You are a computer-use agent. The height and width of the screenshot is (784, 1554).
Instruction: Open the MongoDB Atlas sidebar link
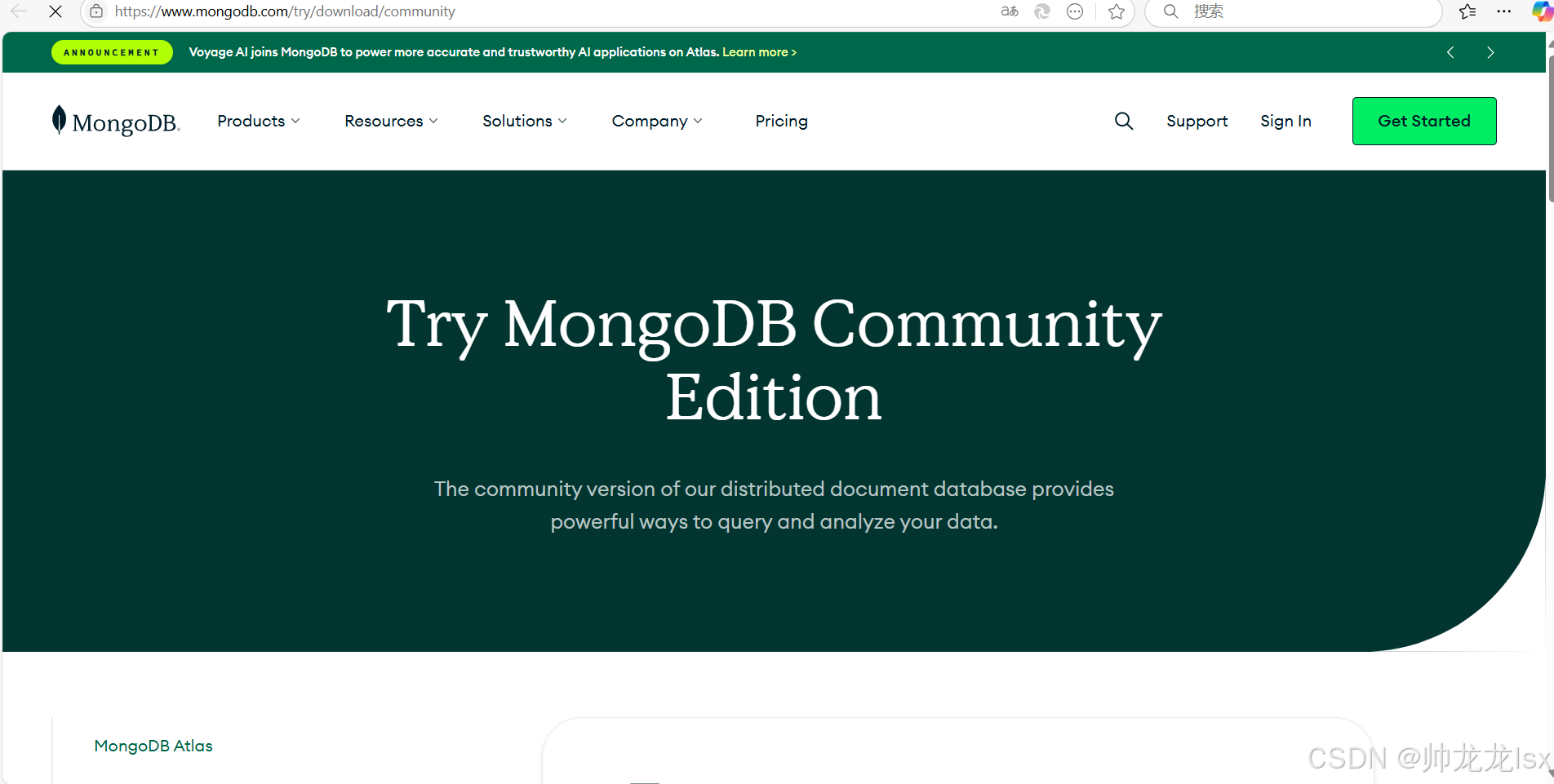tap(153, 746)
